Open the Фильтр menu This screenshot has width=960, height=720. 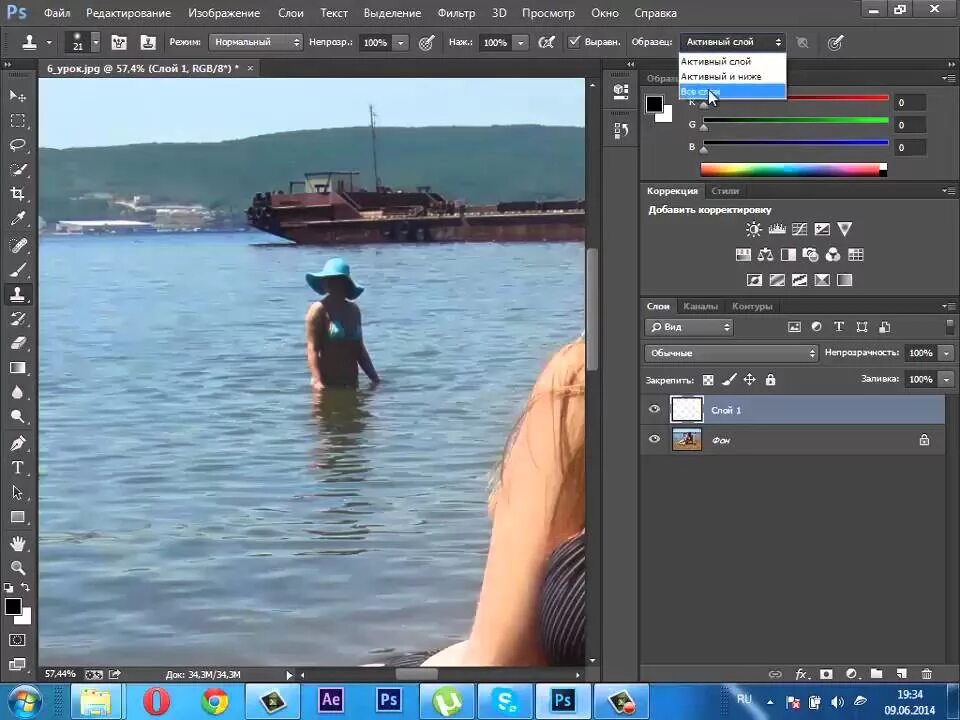(x=456, y=13)
